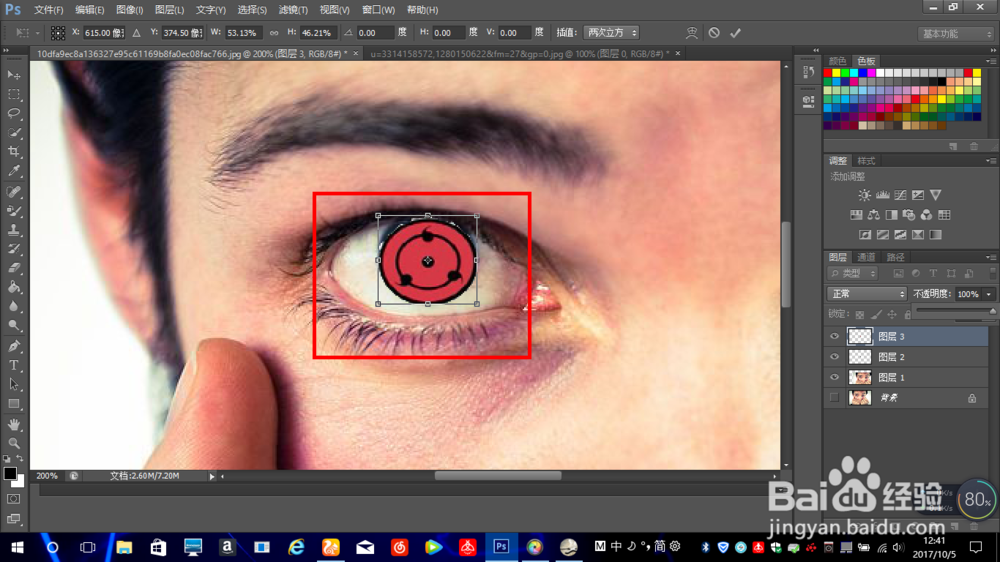Open workspace dropdown 基本功能
Viewport: 1000px width, 562px height.
pyautogui.click(x=956, y=34)
